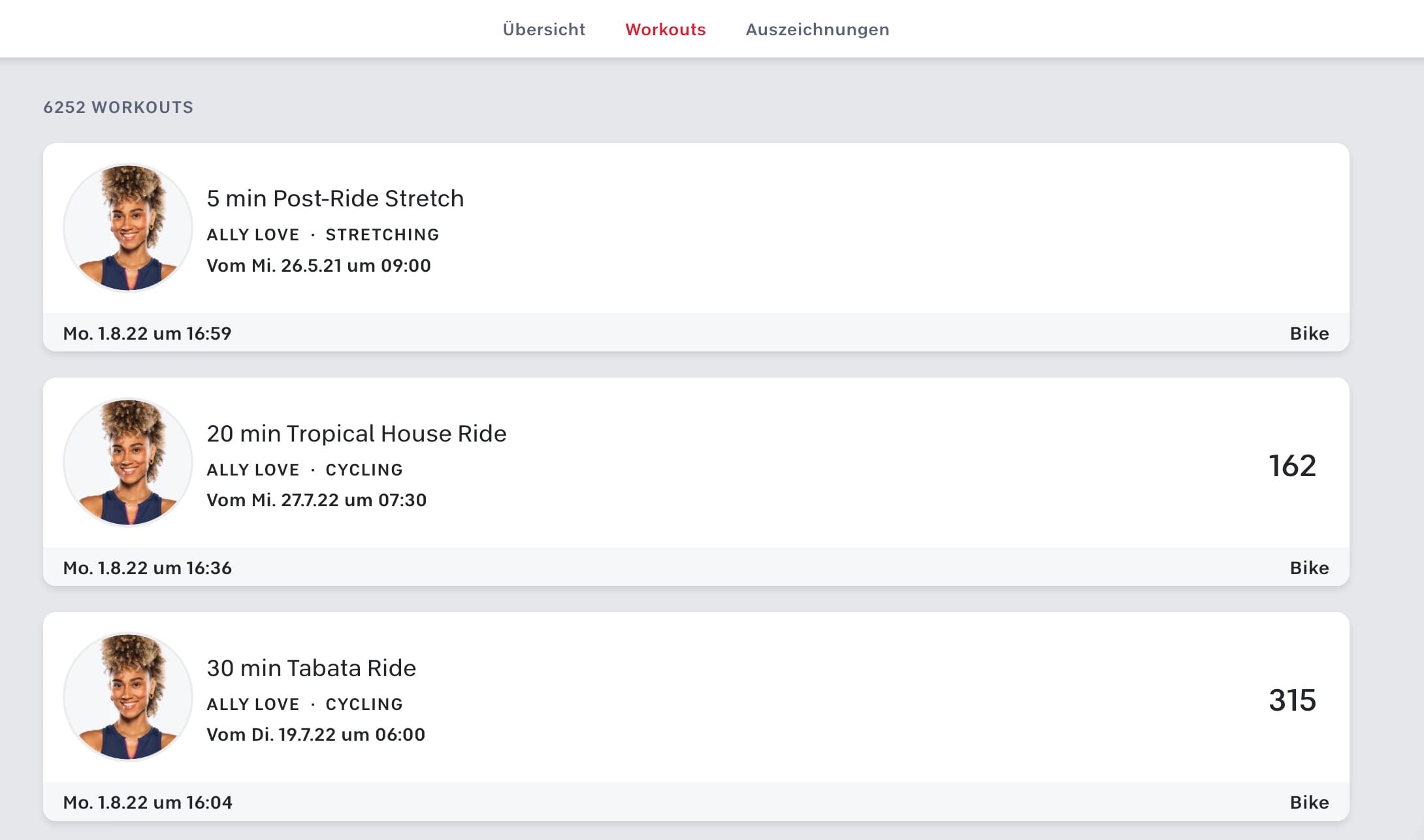
Task: Click the 315 output score
Action: [x=1292, y=700]
